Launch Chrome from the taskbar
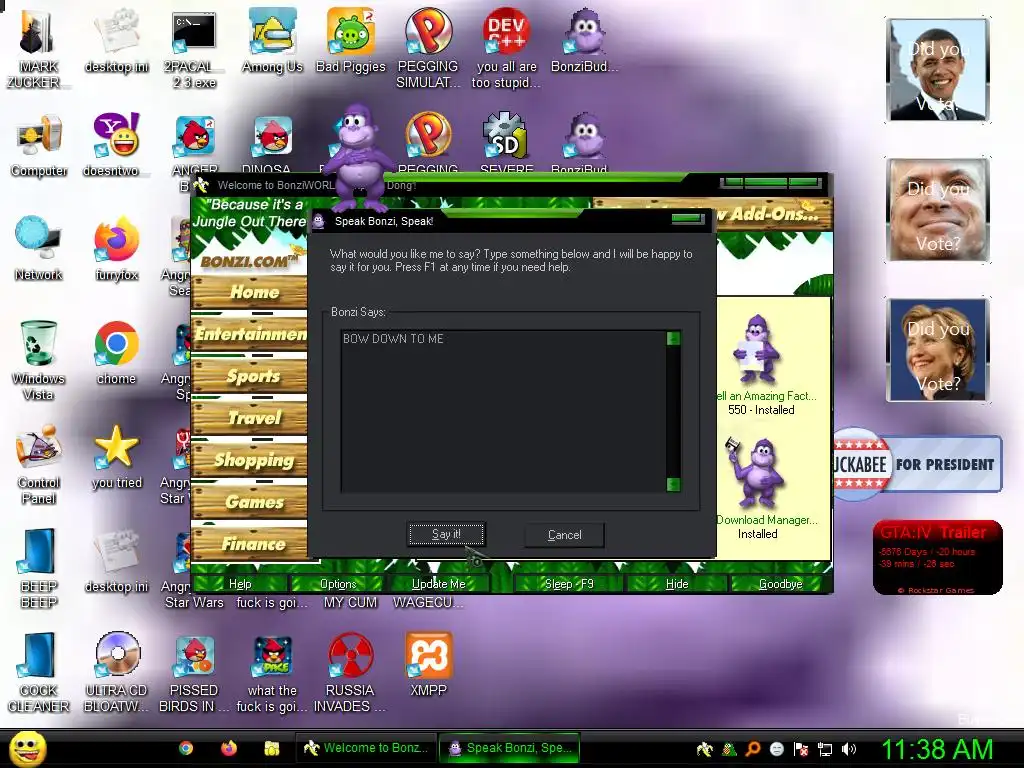 click(x=186, y=748)
